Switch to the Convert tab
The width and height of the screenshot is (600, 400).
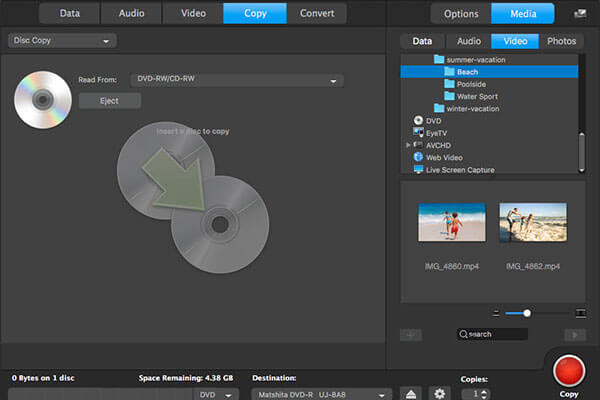316,14
